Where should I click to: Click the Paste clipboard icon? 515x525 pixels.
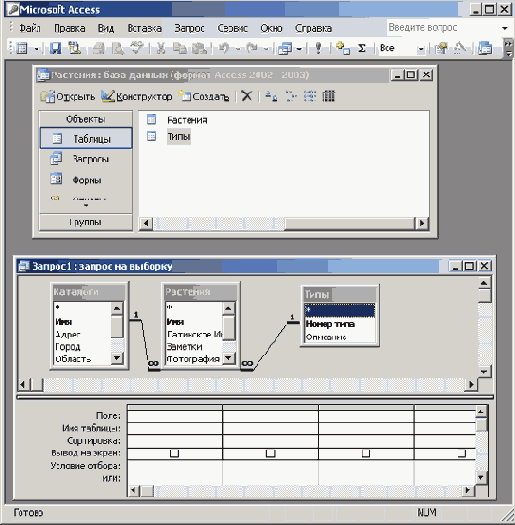coord(199,49)
